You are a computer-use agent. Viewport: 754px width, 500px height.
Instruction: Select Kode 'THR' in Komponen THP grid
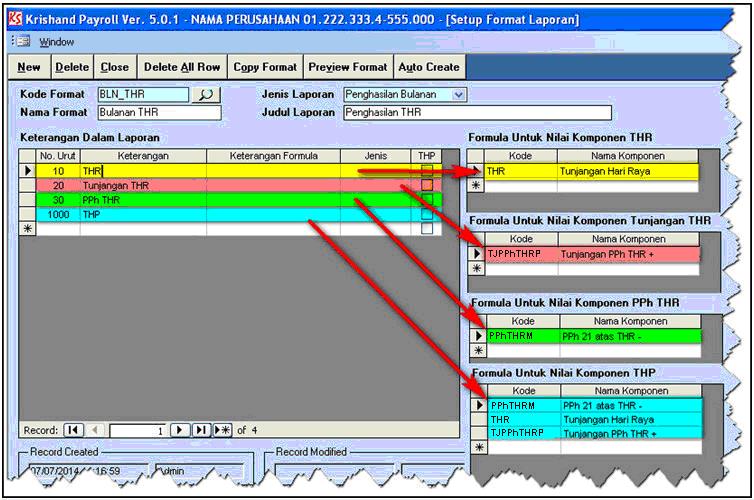(x=524, y=419)
